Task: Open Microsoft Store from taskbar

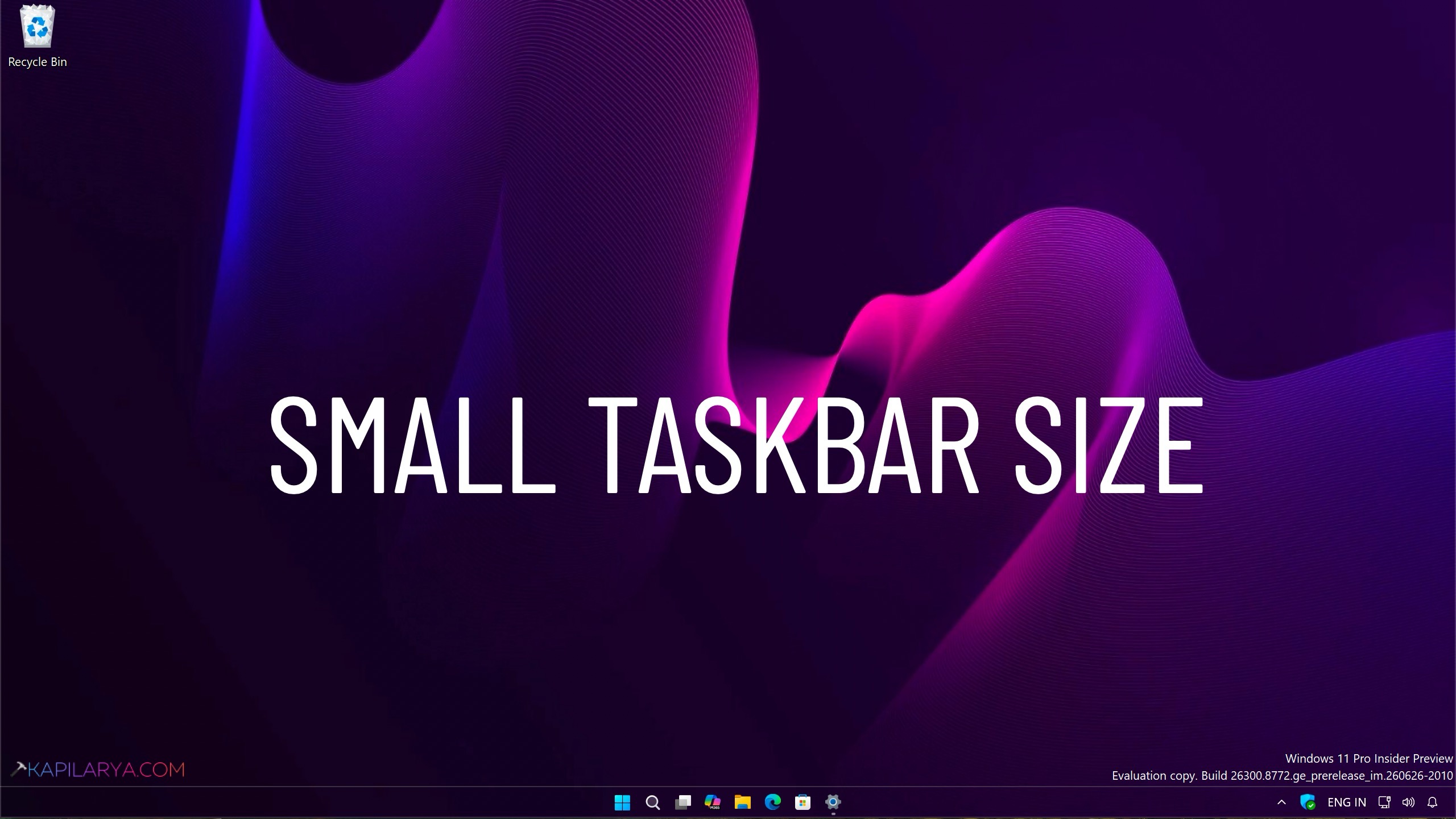Action: point(803,803)
